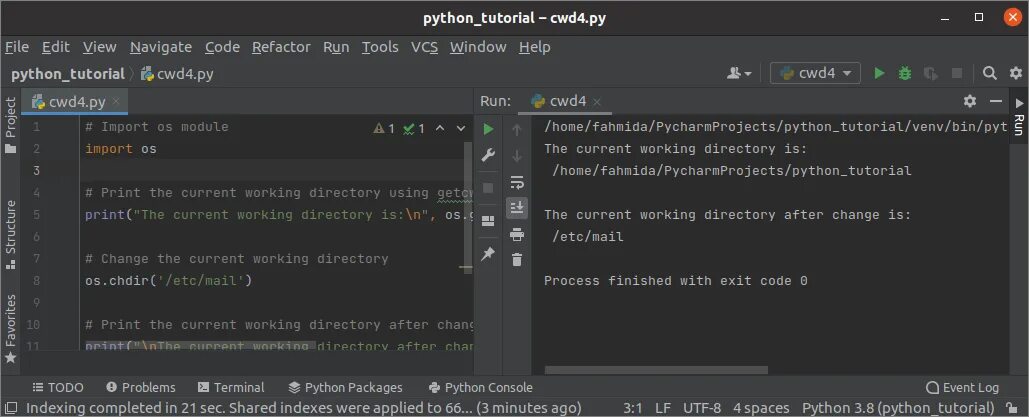Click python_tutorial in the breadcrumb
Viewport: 1029px width, 417px height.
(68, 73)
